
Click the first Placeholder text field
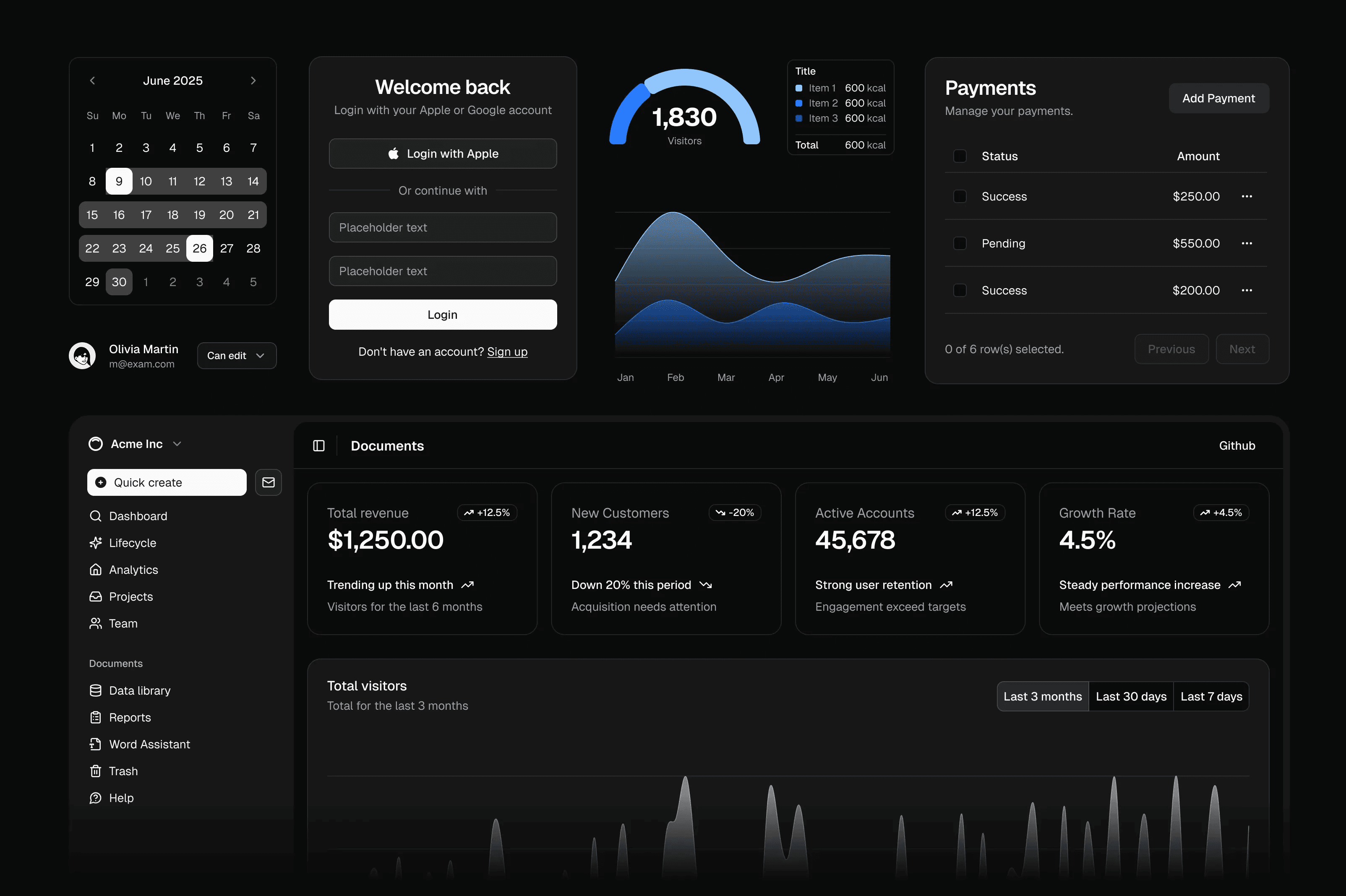(x=442, y=227)
